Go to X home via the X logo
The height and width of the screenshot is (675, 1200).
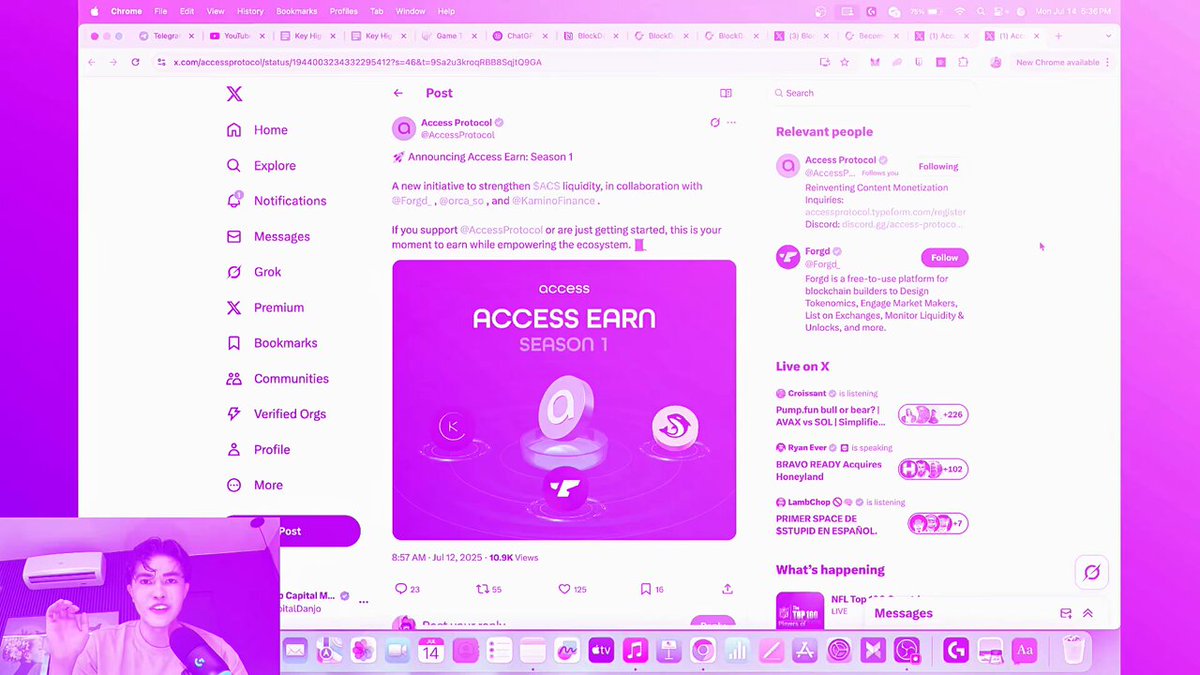pyautogui.click(x=234, y=94)
